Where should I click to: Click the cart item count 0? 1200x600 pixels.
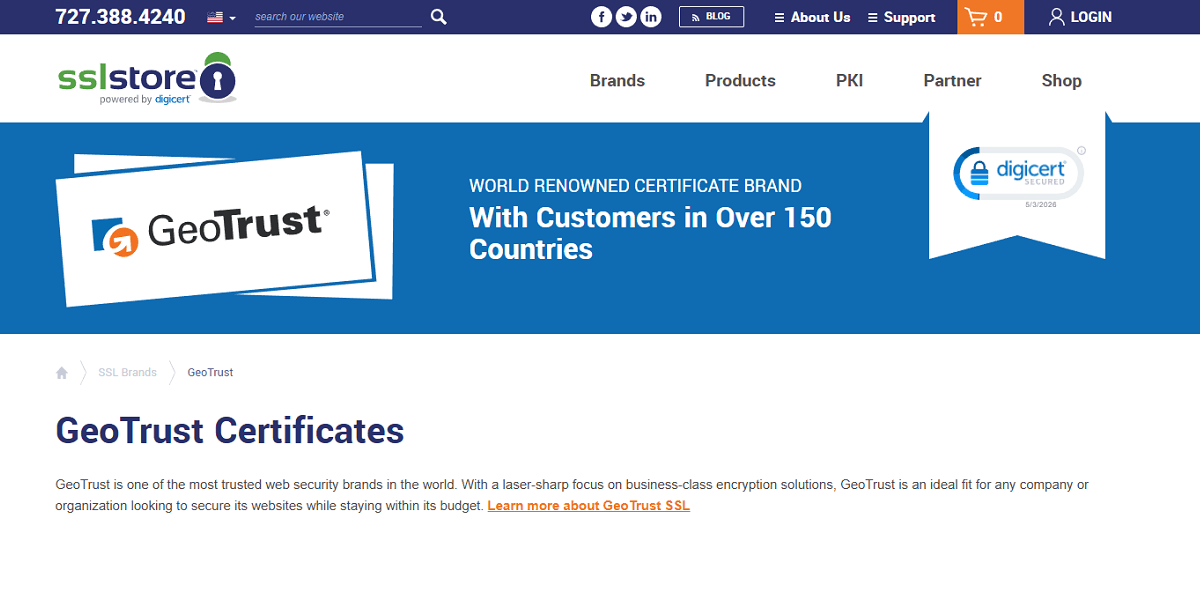pyautogui.click(x=998, y=17)
